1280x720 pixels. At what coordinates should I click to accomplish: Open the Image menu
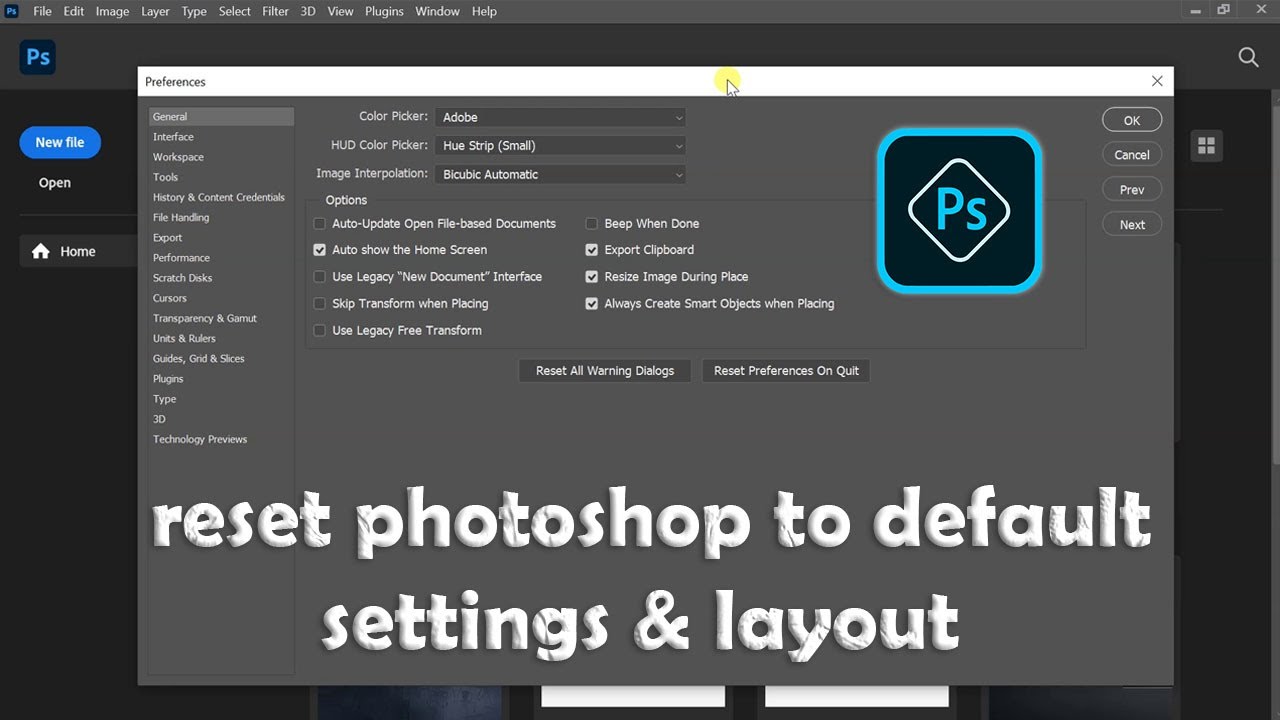coord(112,11)
